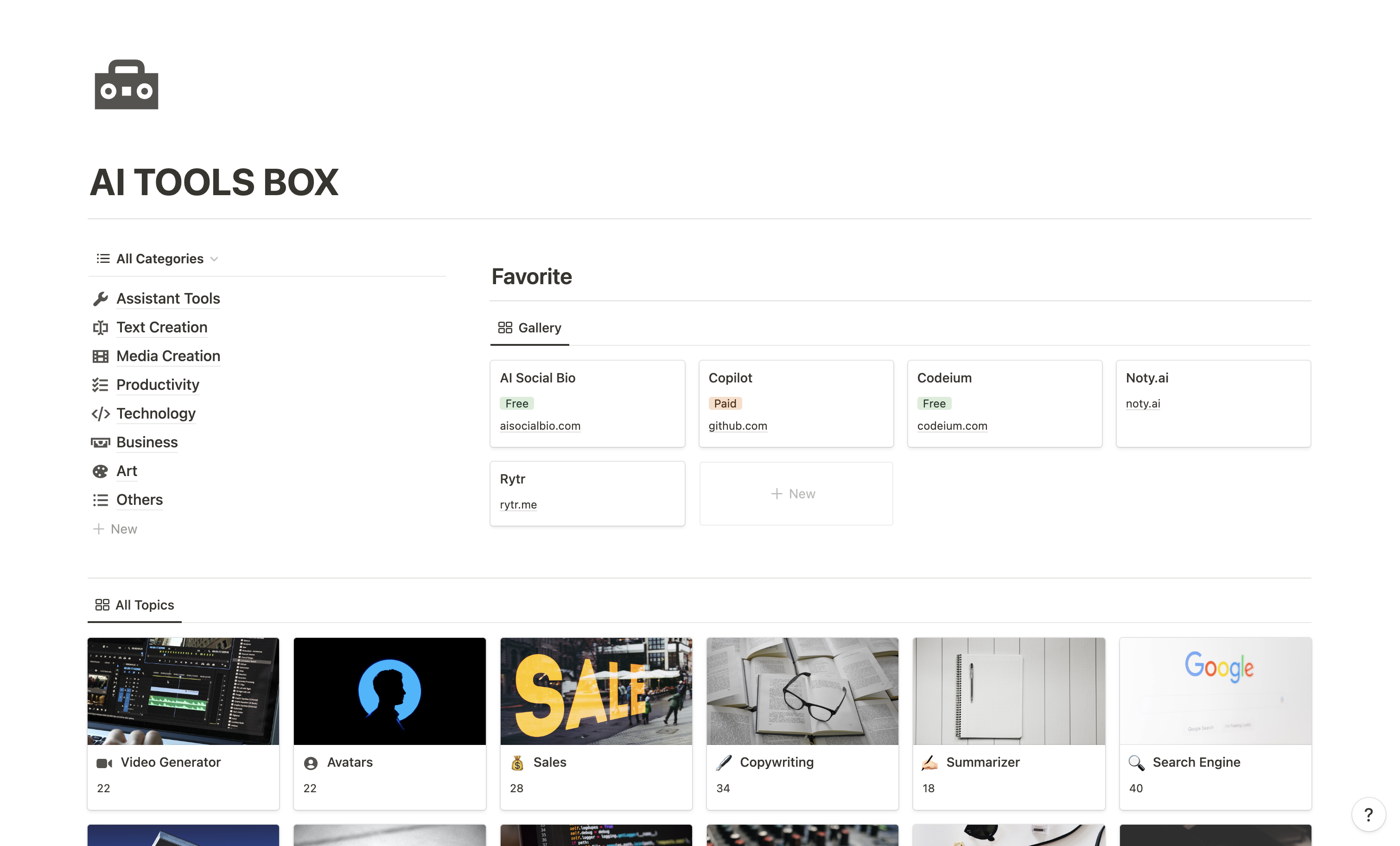Click the palette icon next to Art

(x=100, y=471)
